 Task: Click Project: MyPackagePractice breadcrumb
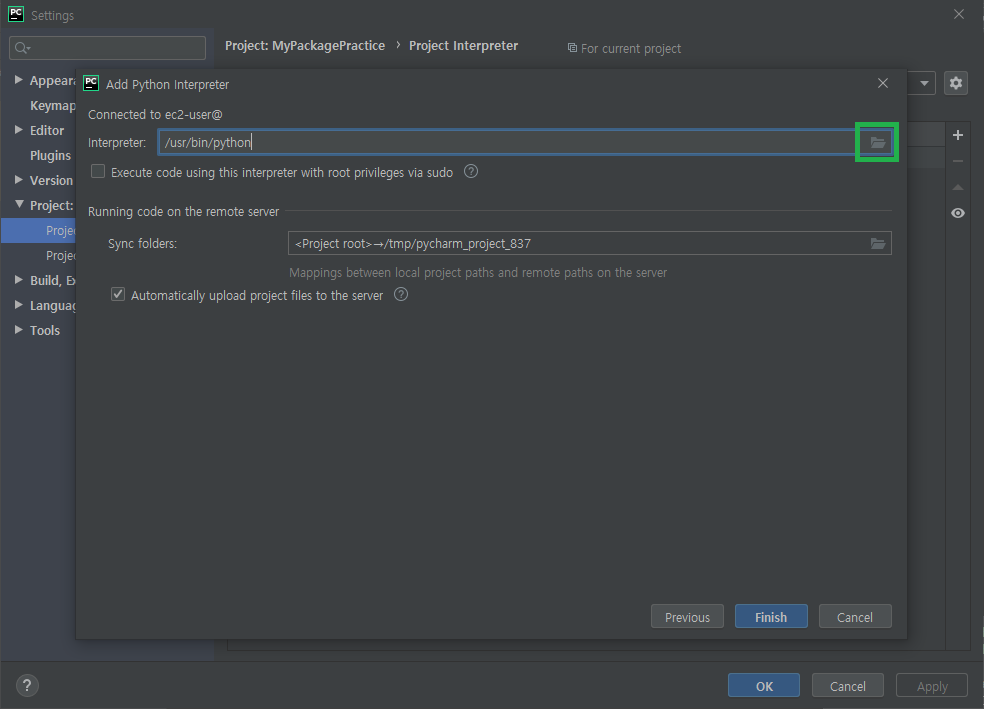pyautogui.click(x=305, y=46)
